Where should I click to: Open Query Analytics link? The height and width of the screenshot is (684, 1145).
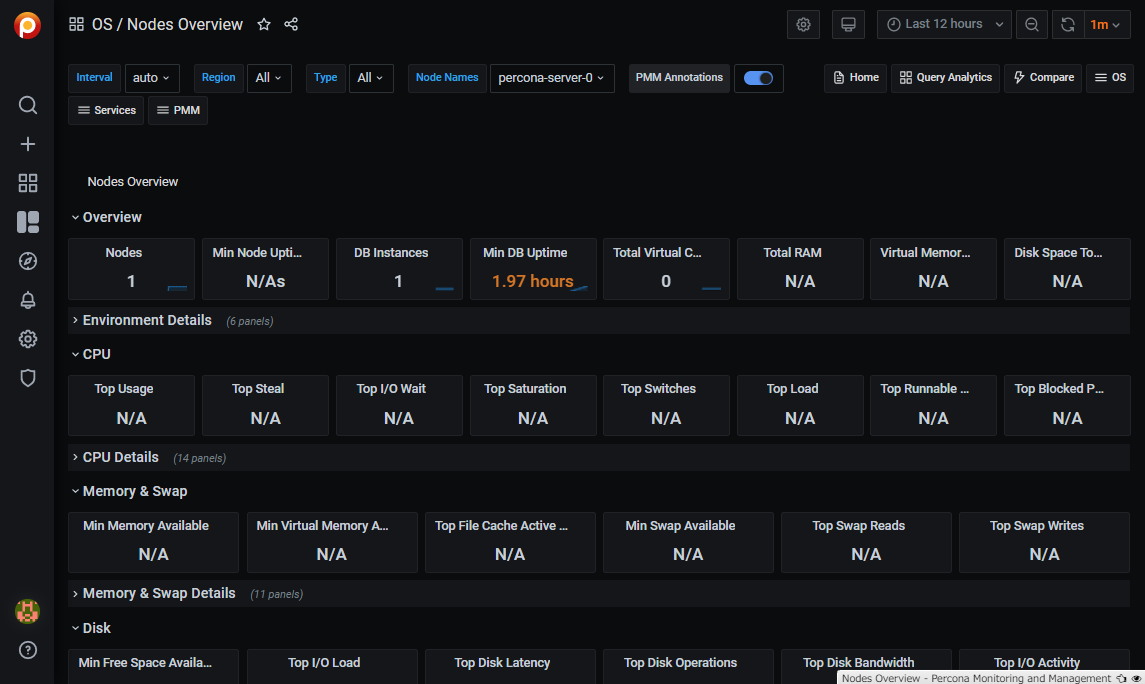[946, 77]
